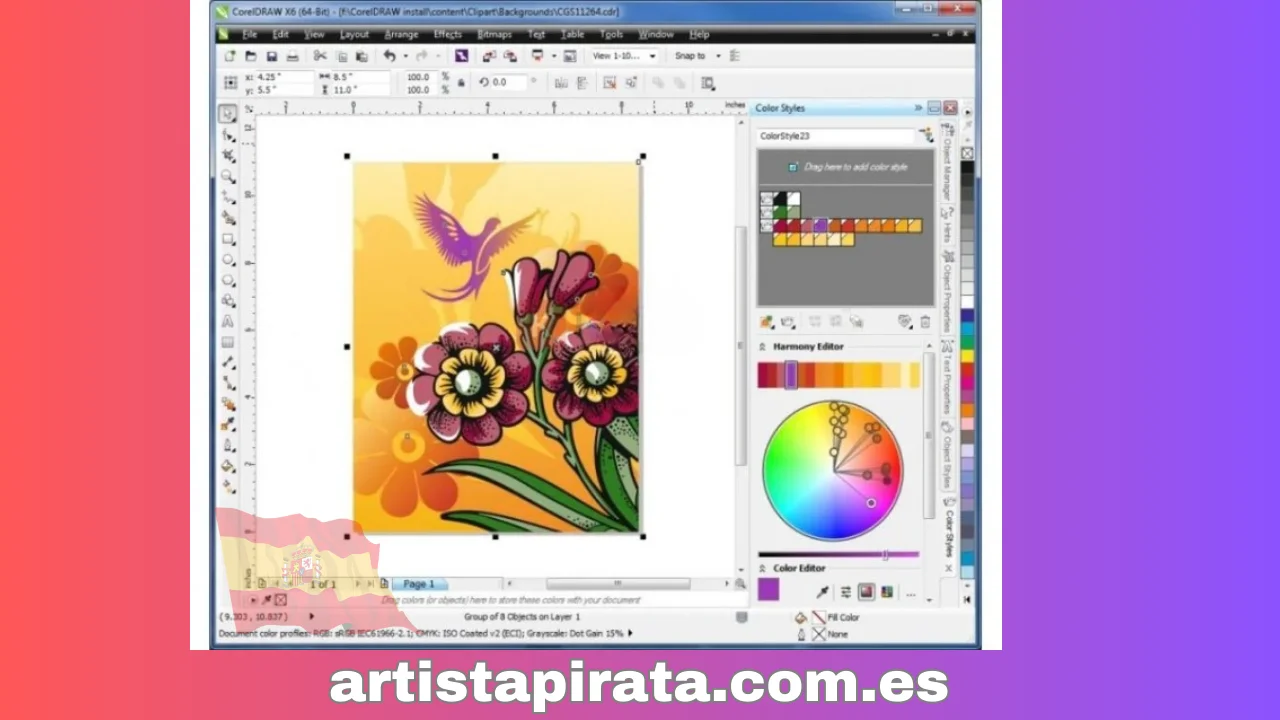1280x720 pixels.
Task: Select the Connector tool
Action: coord(228,384)
